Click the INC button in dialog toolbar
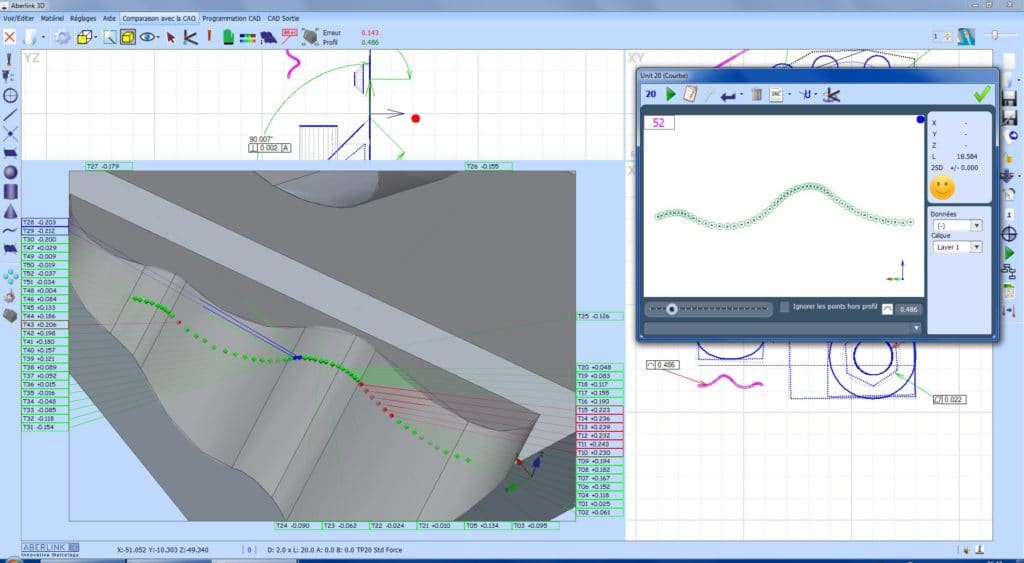 776,95
